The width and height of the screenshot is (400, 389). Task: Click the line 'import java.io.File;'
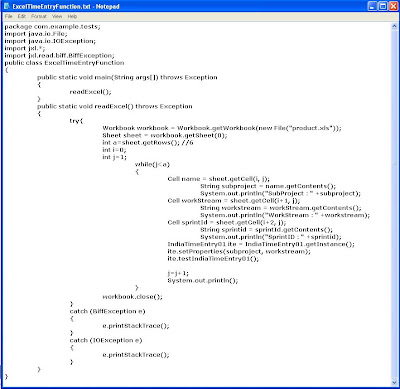click(36, 34)
